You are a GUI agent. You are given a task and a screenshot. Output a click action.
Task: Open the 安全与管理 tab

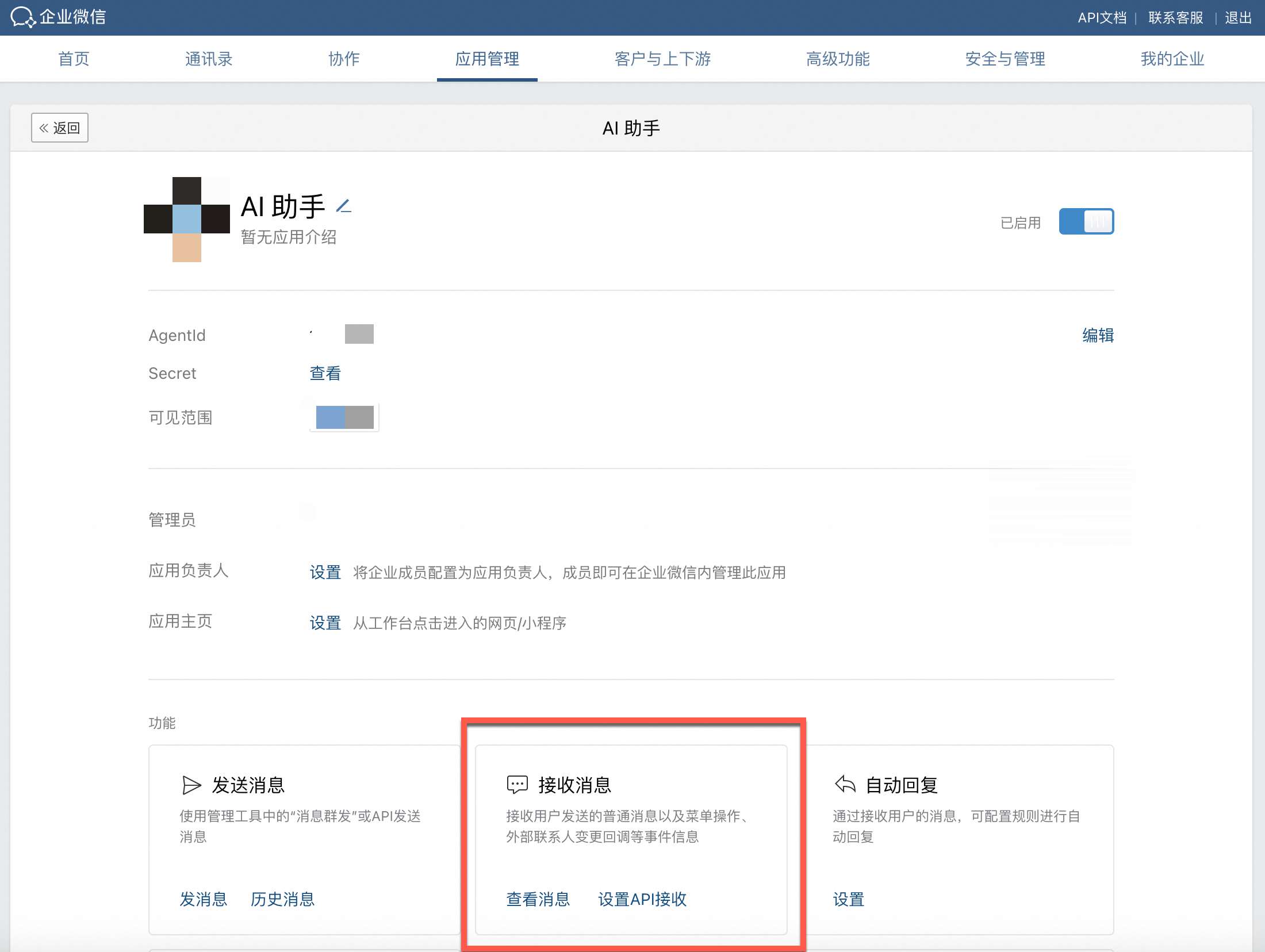coord(1005,59)
